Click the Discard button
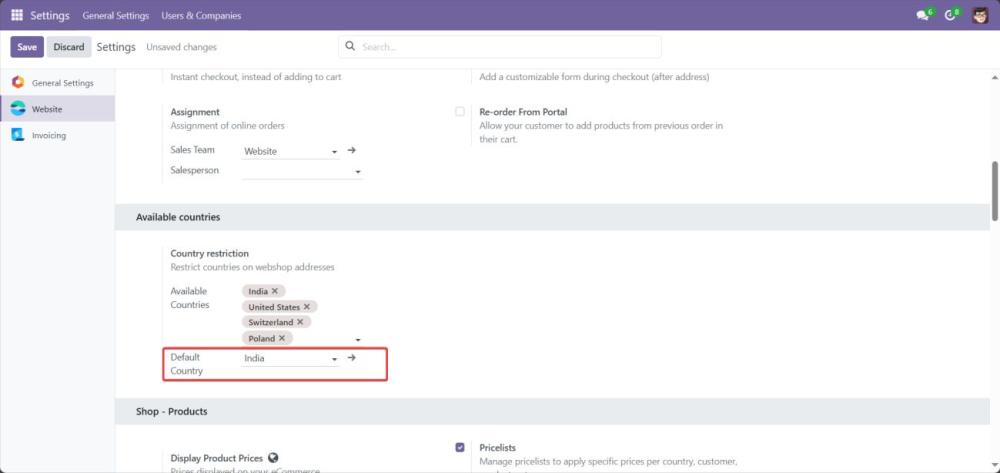Image resolution: width=1000 pixels, height=473 pixels. [x=69, y=47]
